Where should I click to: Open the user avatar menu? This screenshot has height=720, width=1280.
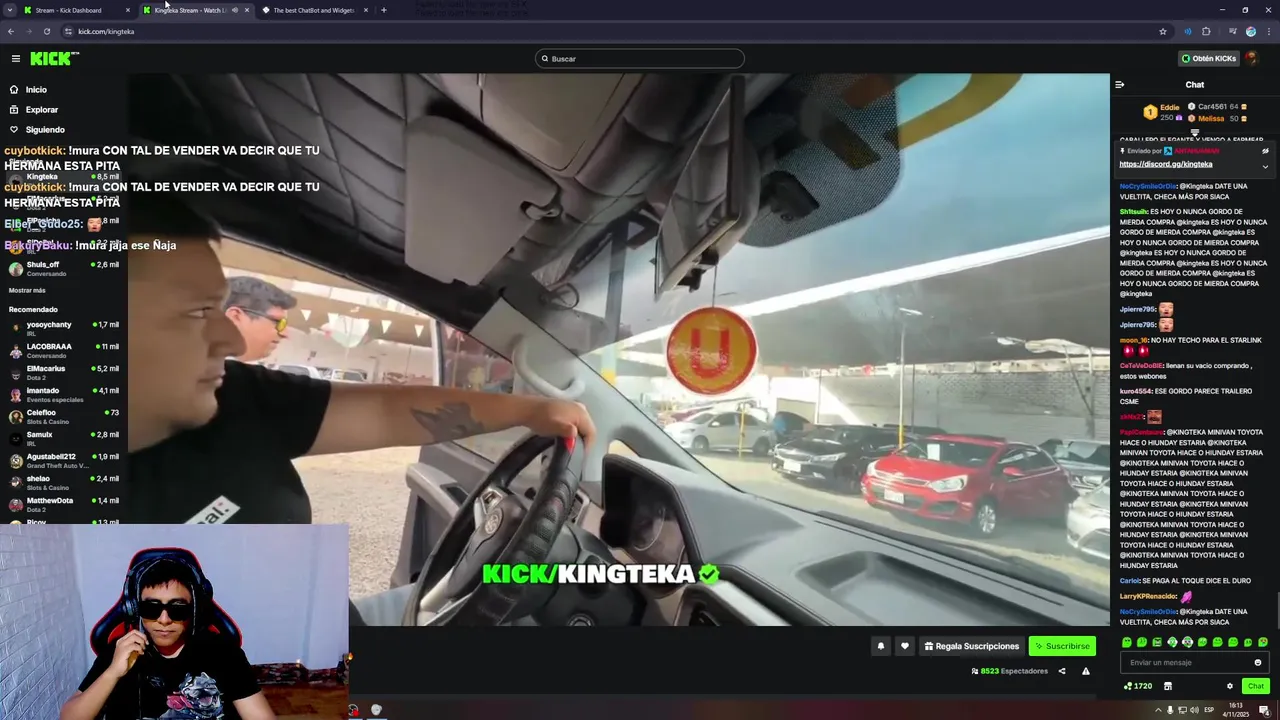(1252, 59)
